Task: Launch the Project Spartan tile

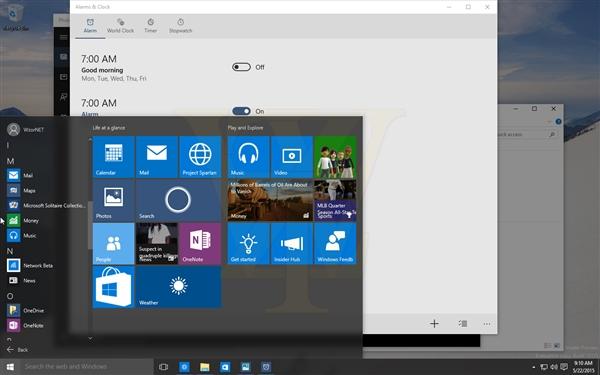Action: [200, 157]
